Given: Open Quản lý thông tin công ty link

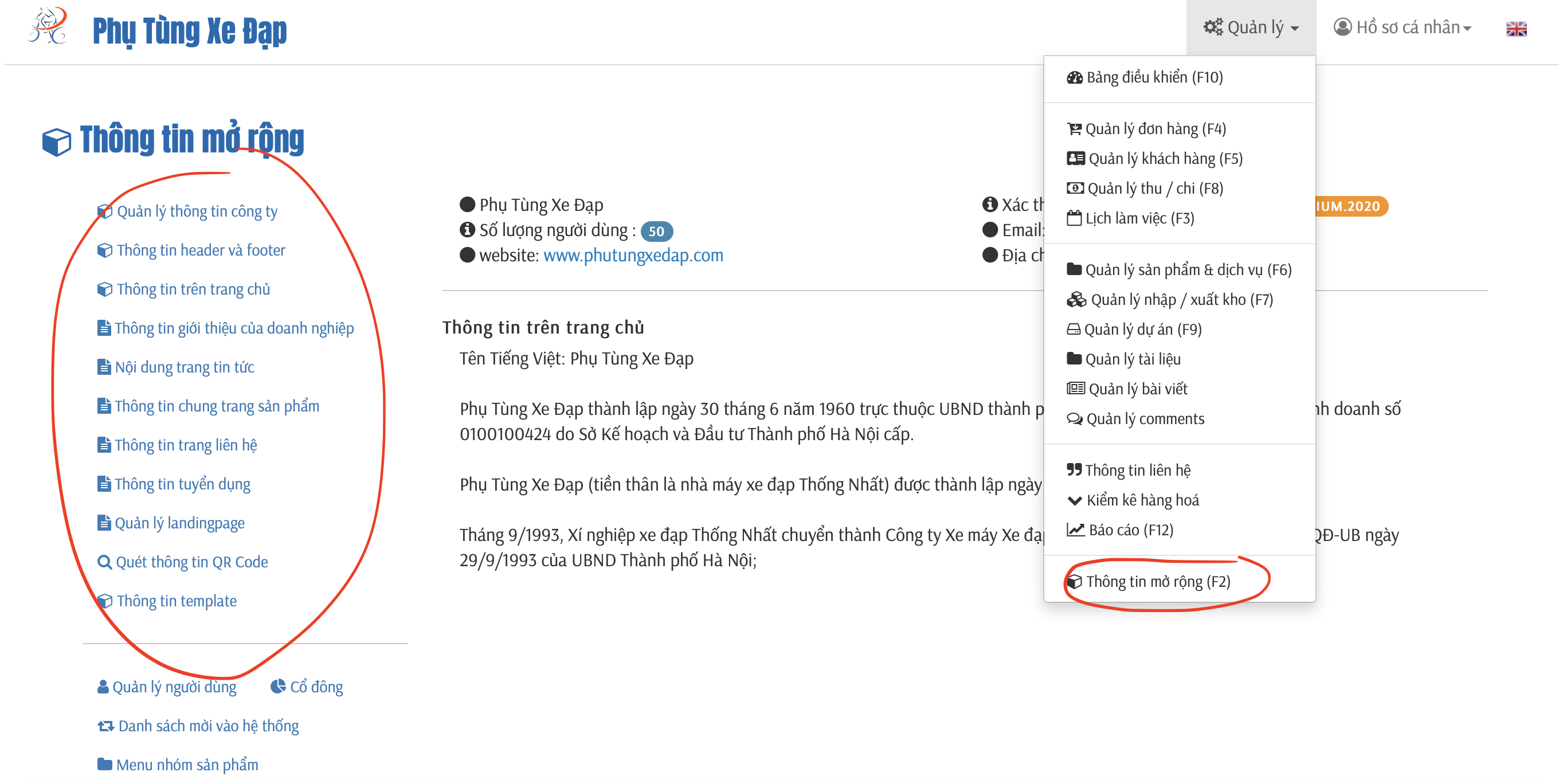Looking at the screenshot, I should tap(197, 211).
